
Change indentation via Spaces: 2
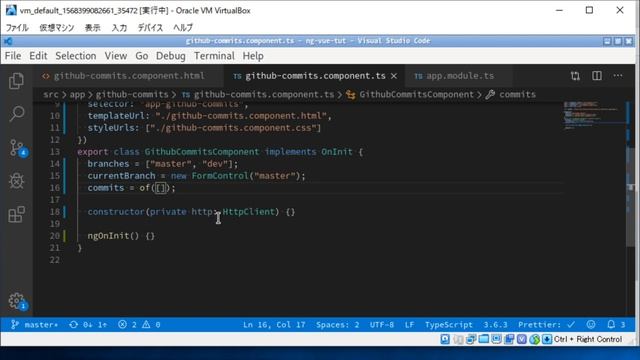click(338, 325)
